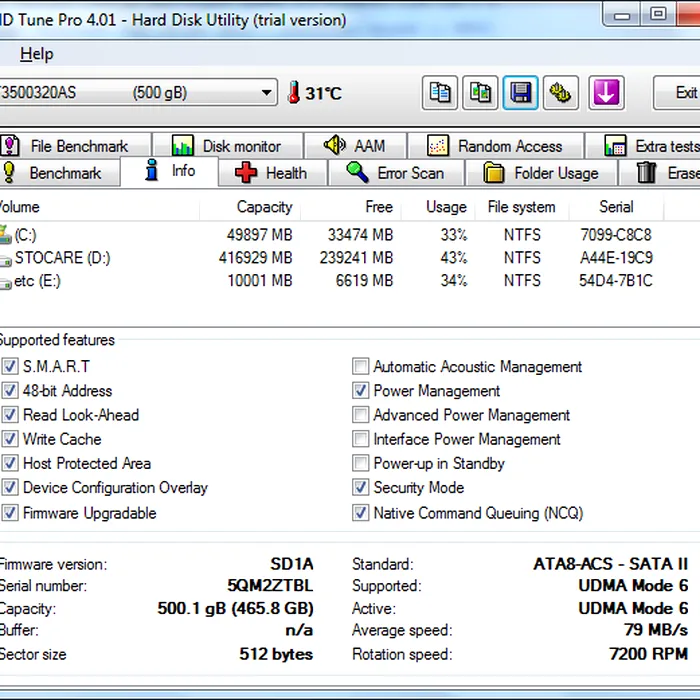Open the Health tab
This screenshot has width=700, height=700.
pos(272,173)
